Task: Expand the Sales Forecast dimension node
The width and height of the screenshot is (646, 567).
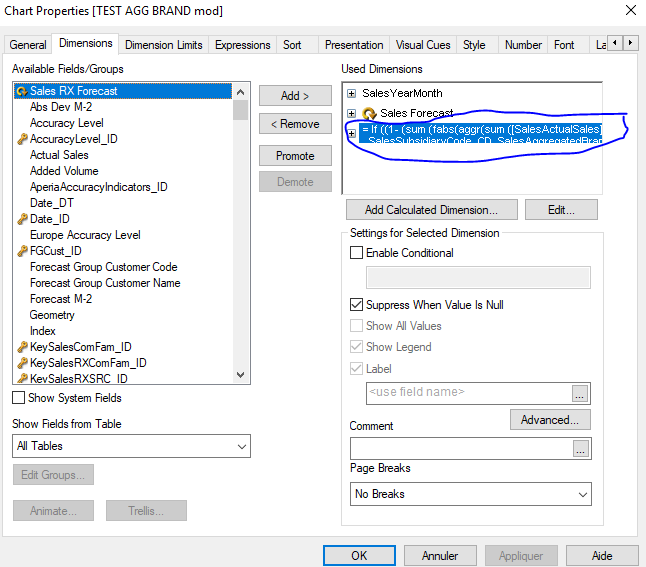Action: tap(351, 113)
